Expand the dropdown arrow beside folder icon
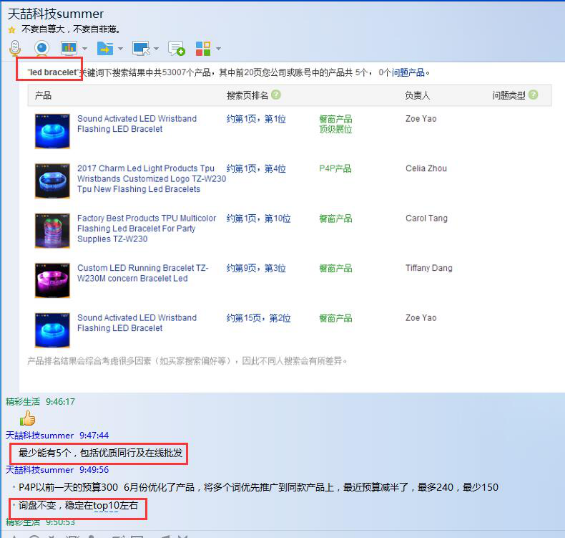The image size is (566, 538). point(120,48)
